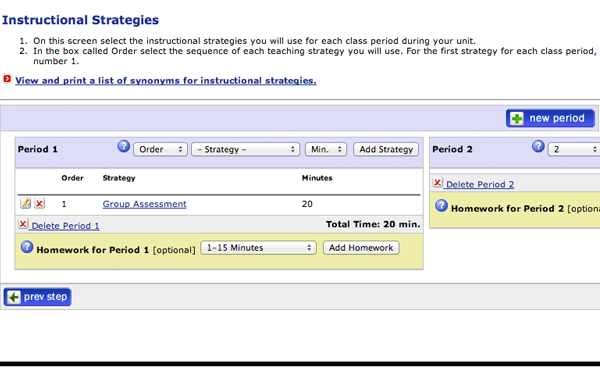
Task: Open help for Homework for Period 2
Action: (441, 206)
